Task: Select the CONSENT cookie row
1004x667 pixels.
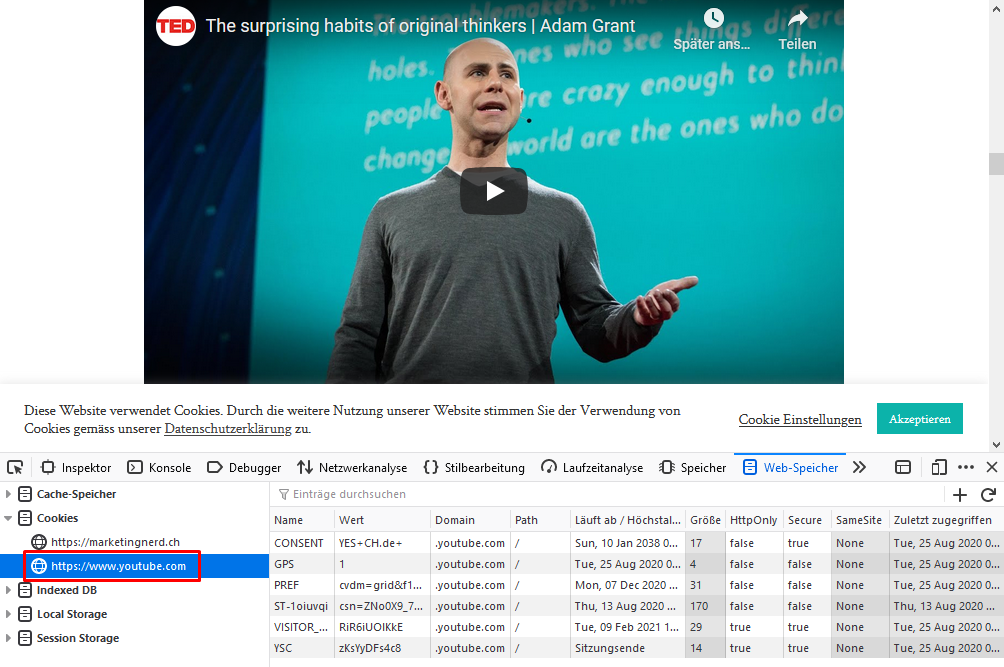Action: coord(636,543)
